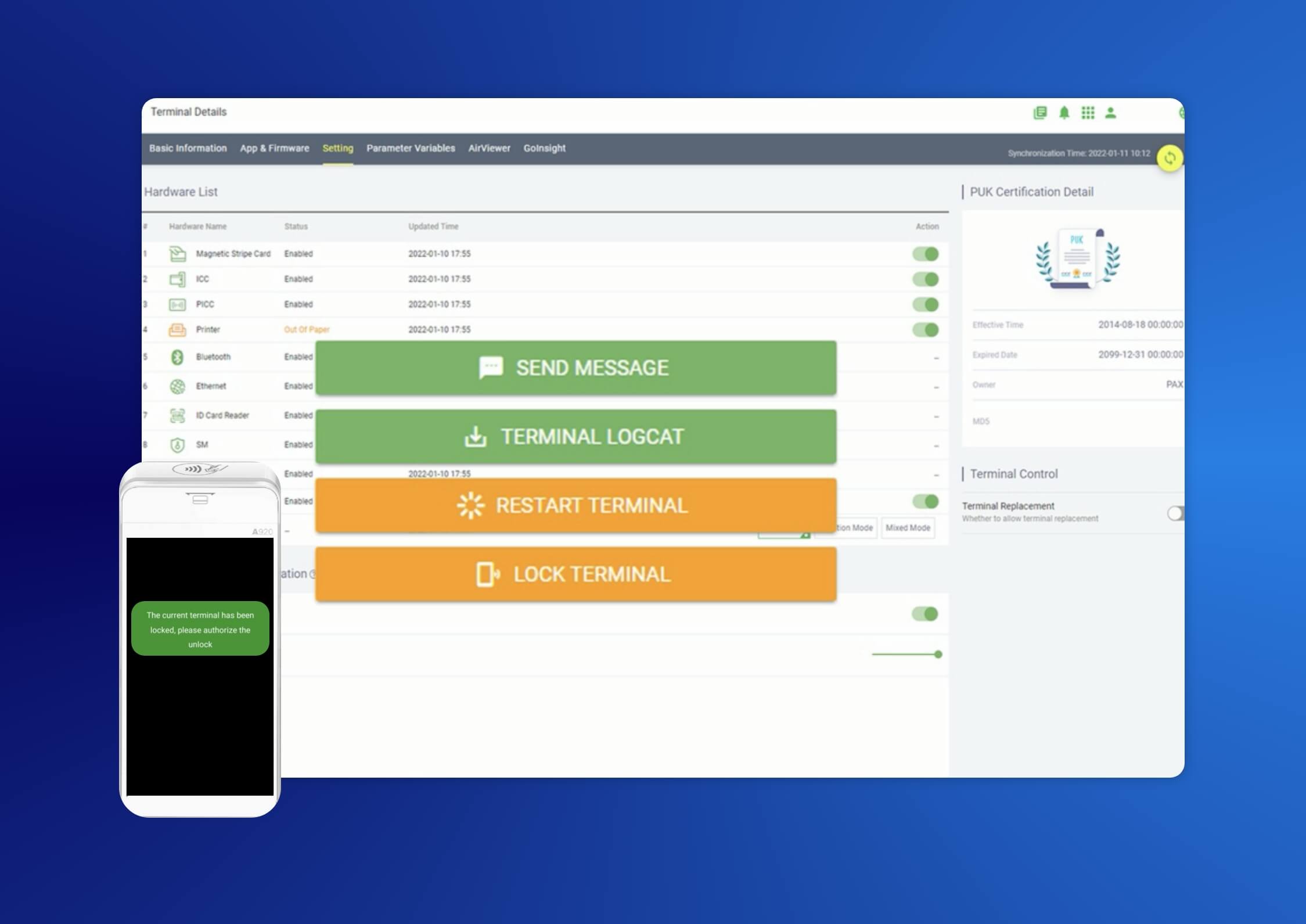The width and height of the screenshot is (1306, 924).
Task: Switch to Basic Information tab
Action: (x=188, y=148)
